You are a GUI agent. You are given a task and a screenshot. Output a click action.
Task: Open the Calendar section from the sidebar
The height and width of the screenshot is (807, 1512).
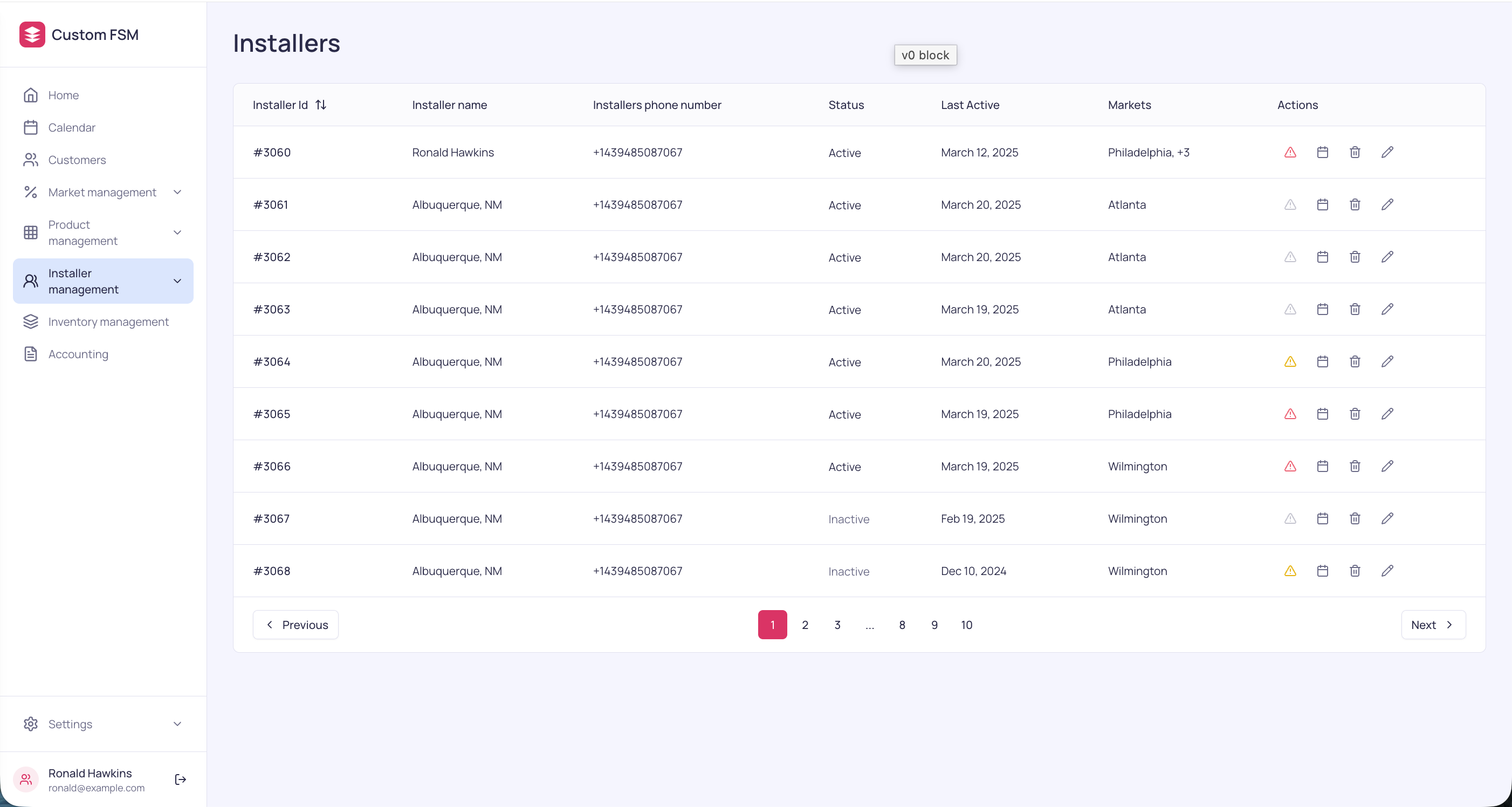pyautogui.click(x=32, y=127)
